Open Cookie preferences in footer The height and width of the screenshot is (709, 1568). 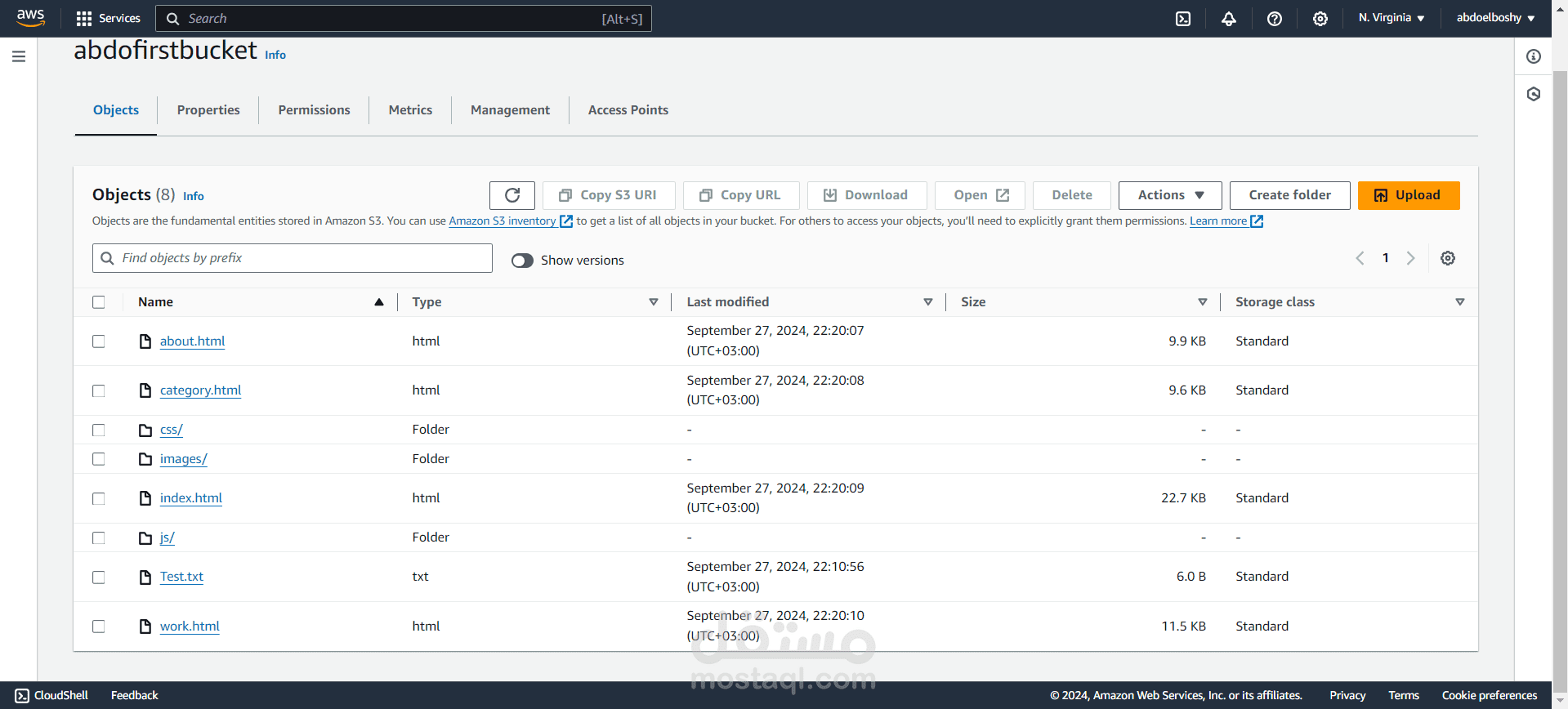1490,696
